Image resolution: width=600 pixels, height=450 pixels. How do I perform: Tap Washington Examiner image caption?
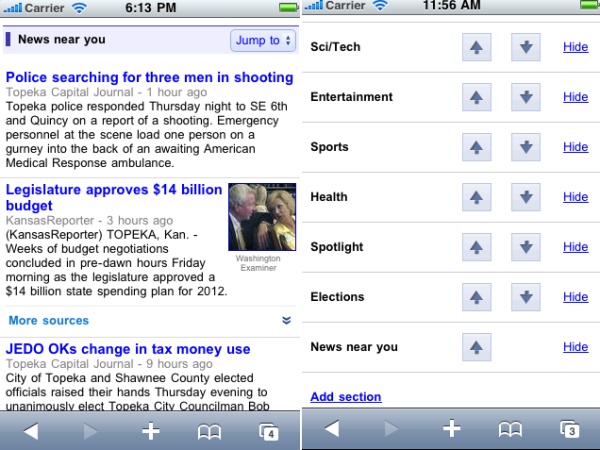point(258,263)
